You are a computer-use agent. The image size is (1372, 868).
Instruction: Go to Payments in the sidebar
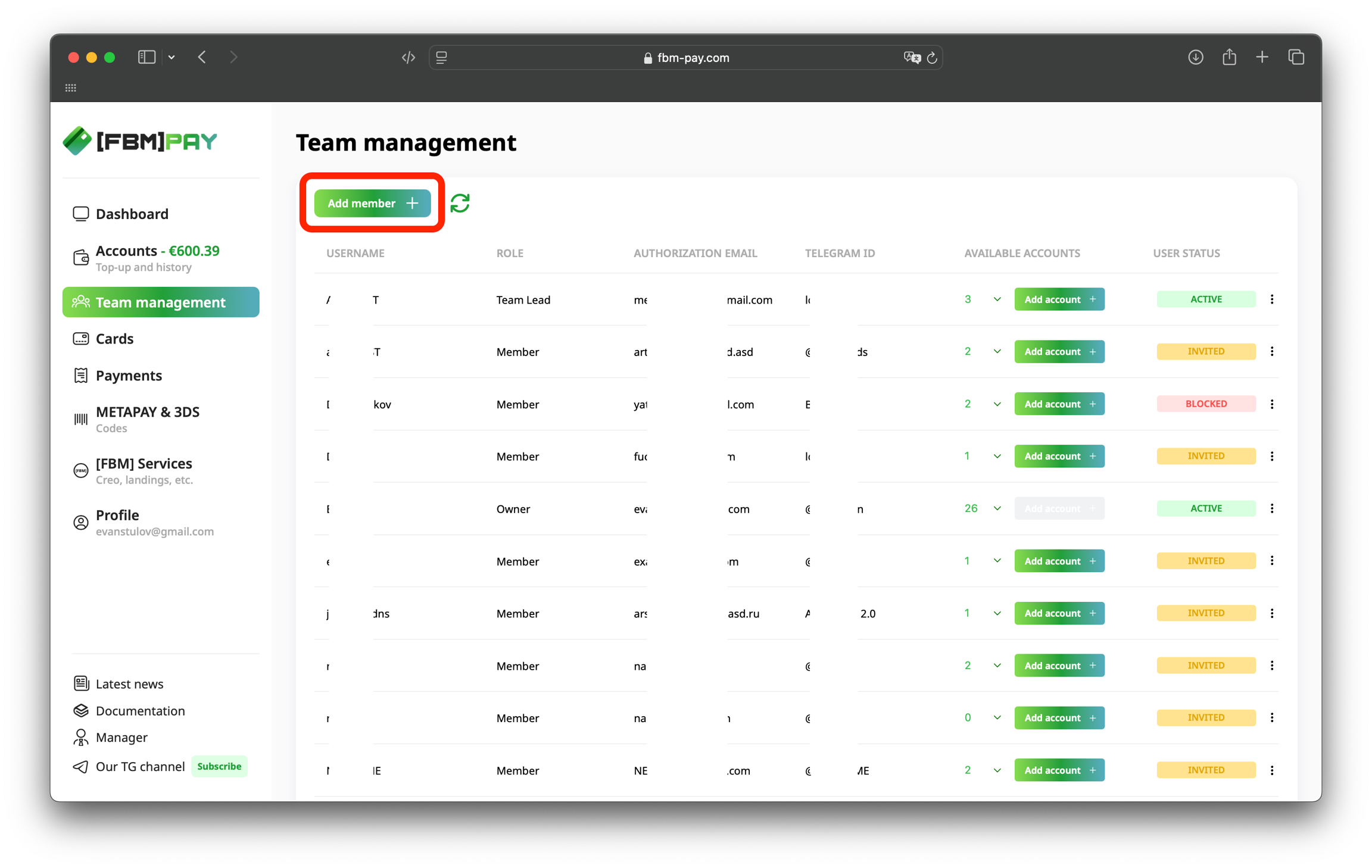pos(129,376)
